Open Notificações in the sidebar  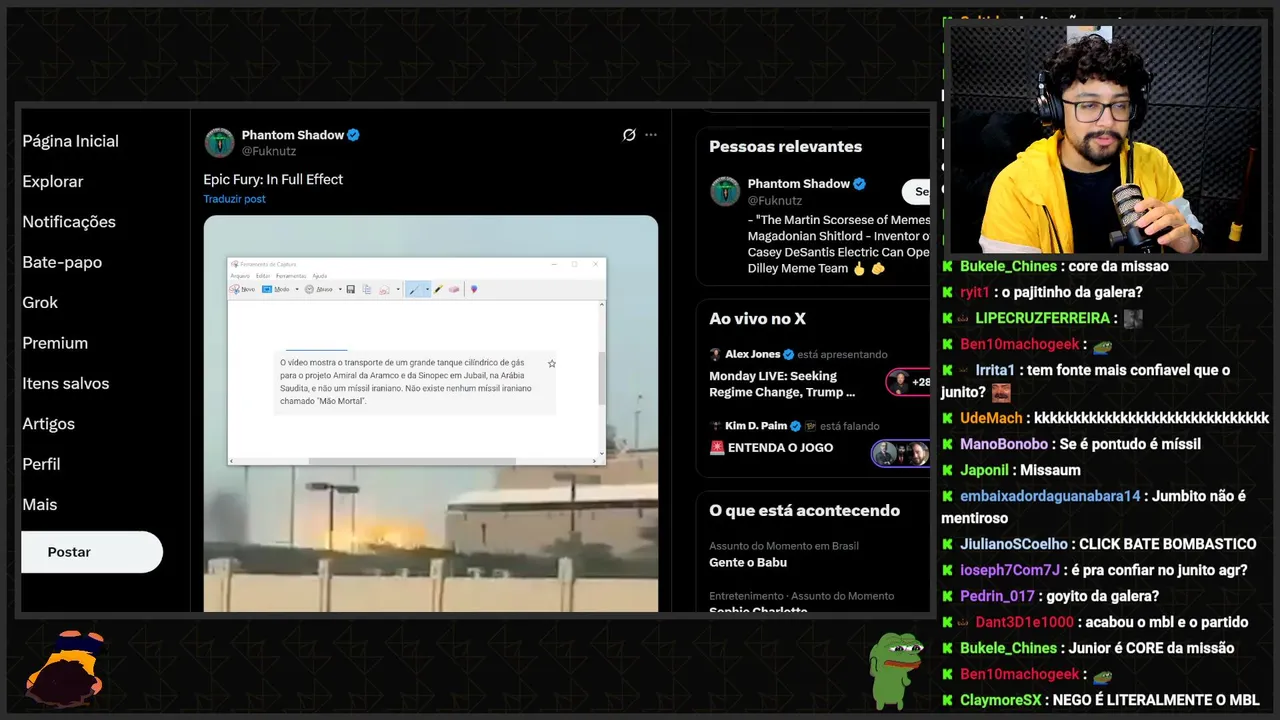point(69,222)
